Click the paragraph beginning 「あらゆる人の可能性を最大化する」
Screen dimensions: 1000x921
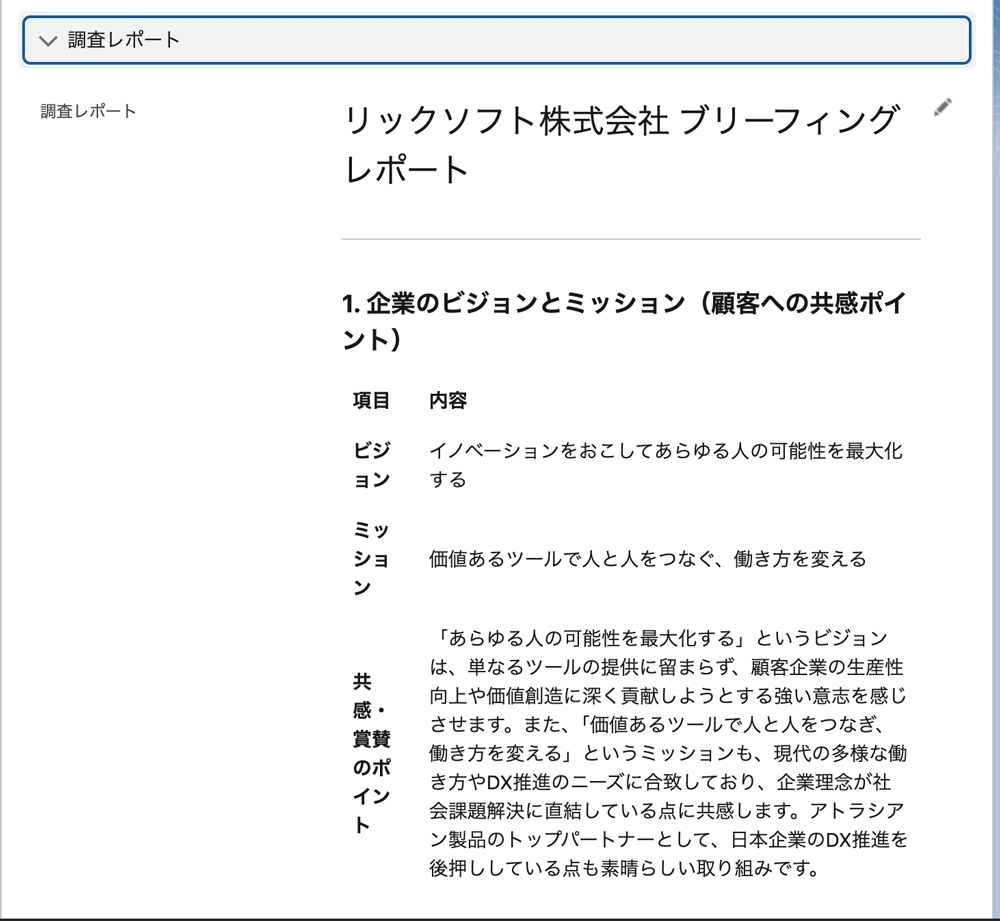point(668,753)
